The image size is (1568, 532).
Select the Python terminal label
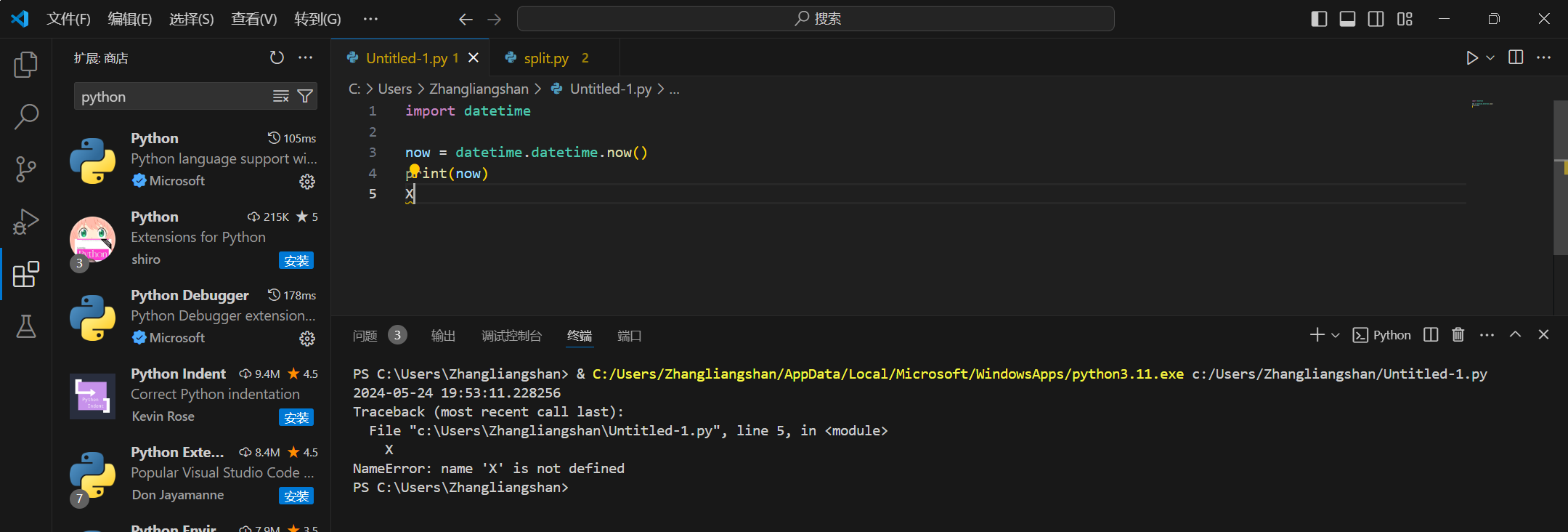pos(1382,335)
